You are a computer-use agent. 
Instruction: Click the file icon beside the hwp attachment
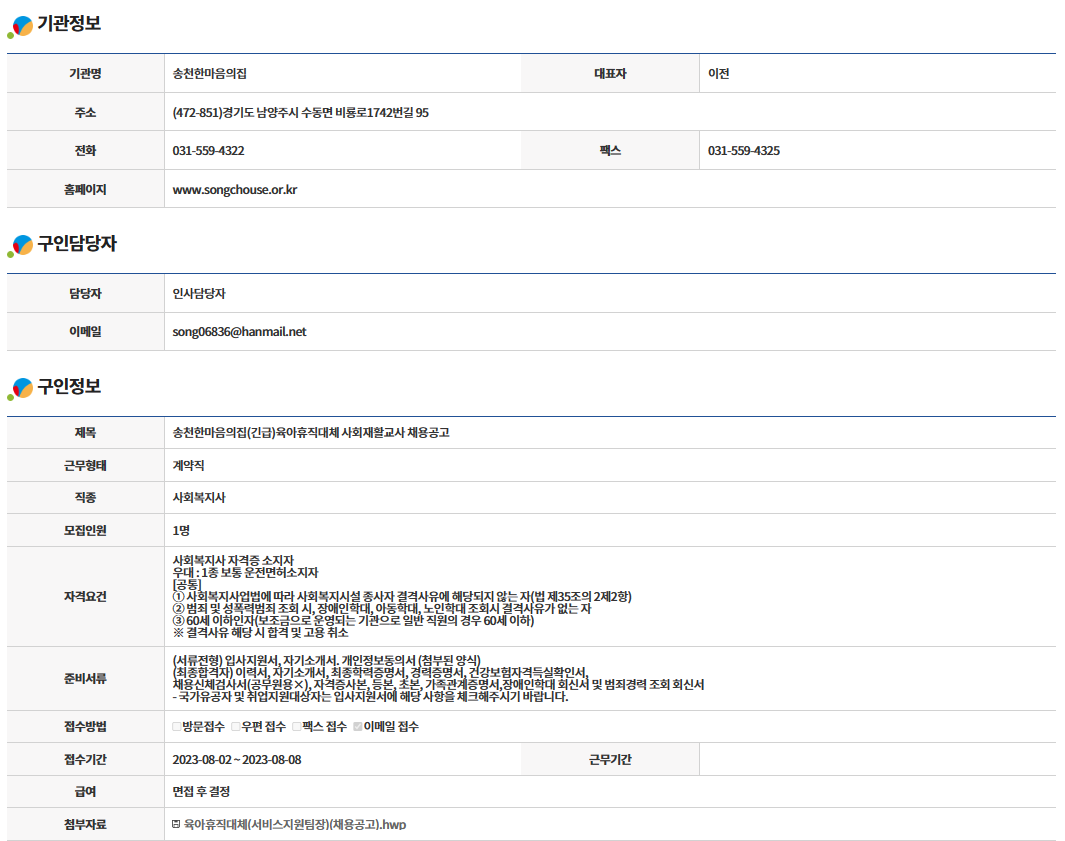tap(177, 825)
